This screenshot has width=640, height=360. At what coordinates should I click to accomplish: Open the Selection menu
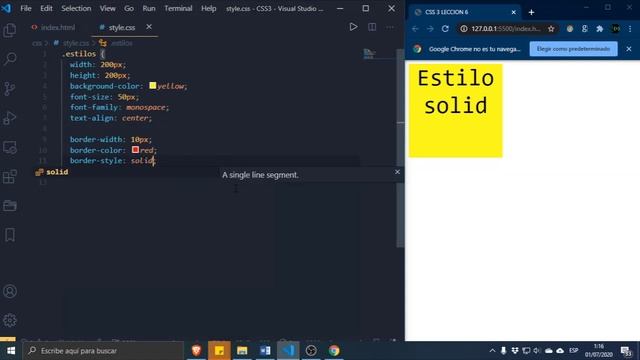[76, 8]
